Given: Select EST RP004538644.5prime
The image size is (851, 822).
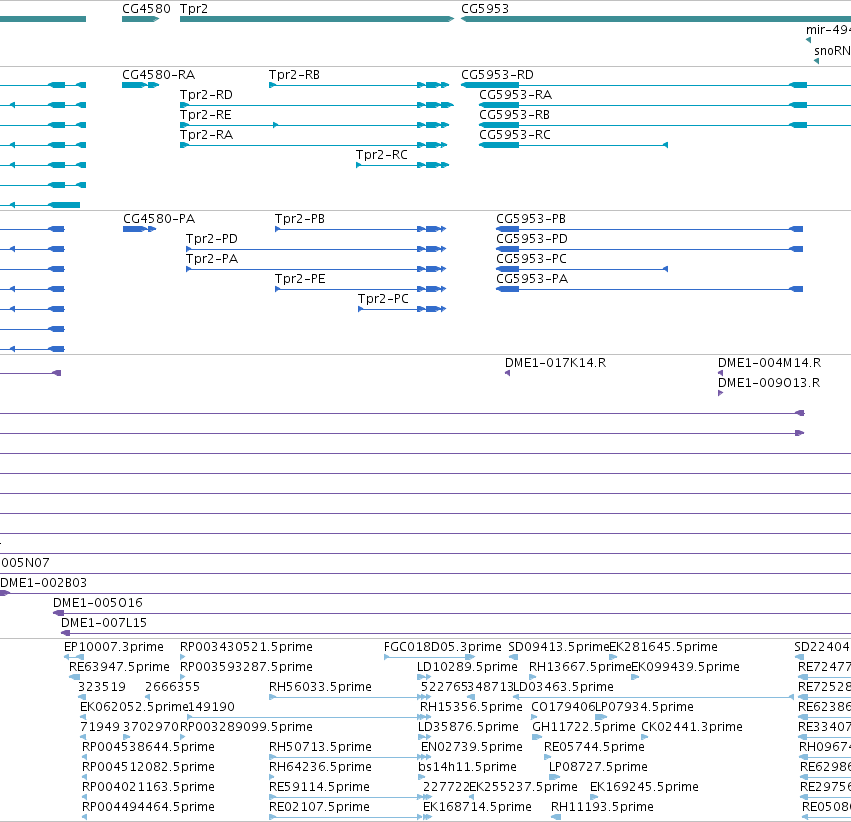Looking at the screenshot, I should pos(148,748).
